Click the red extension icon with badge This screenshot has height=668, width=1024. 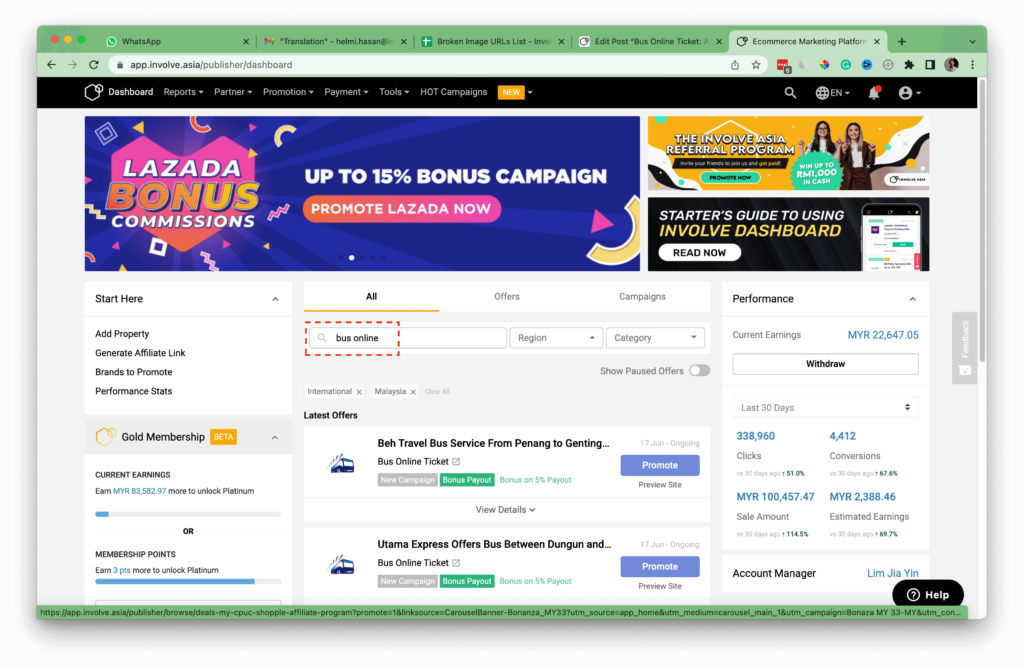[783, 65]
